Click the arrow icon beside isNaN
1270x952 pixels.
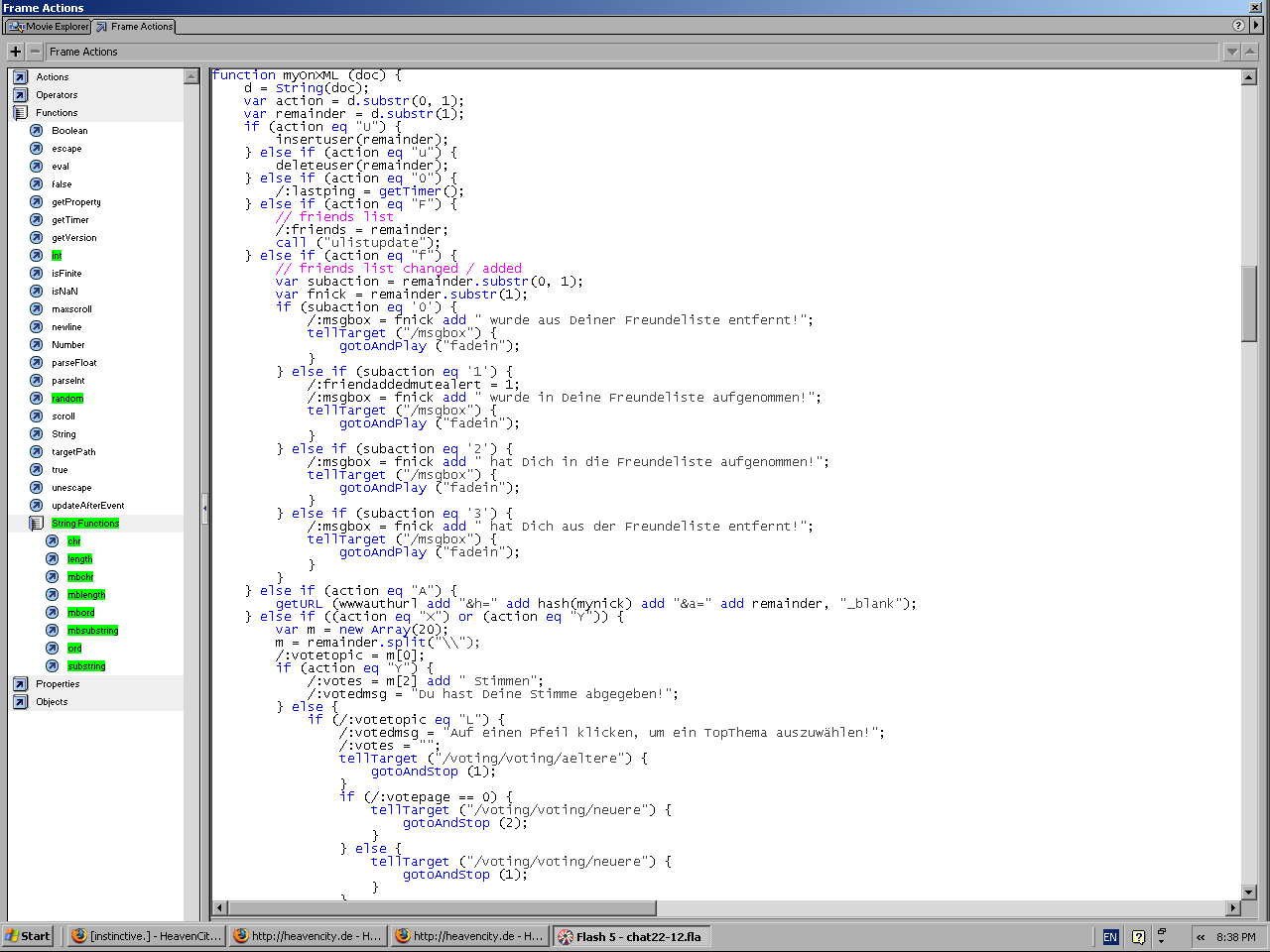coord(37,292)
